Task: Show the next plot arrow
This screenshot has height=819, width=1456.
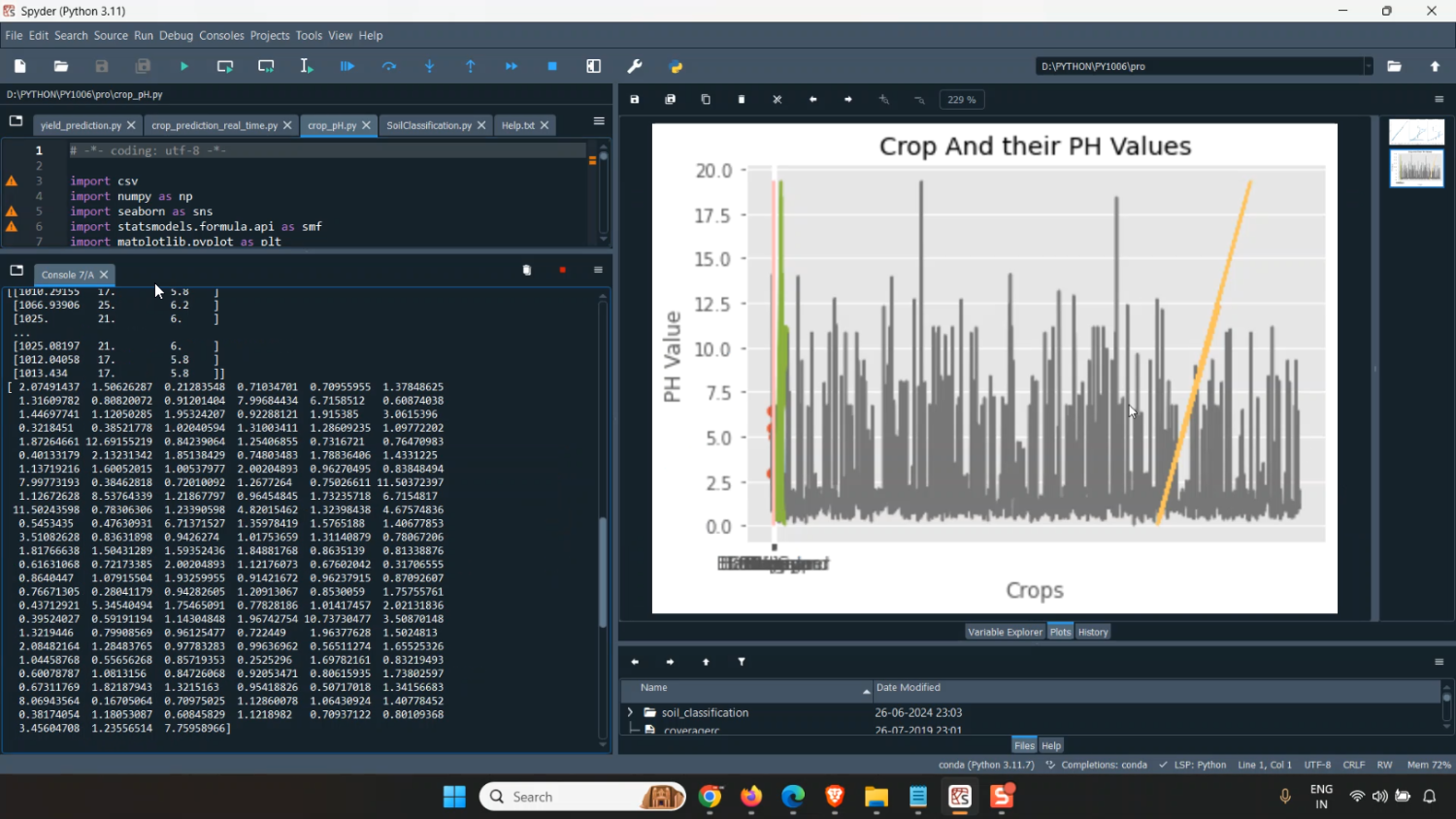Action: click(848, 99)
